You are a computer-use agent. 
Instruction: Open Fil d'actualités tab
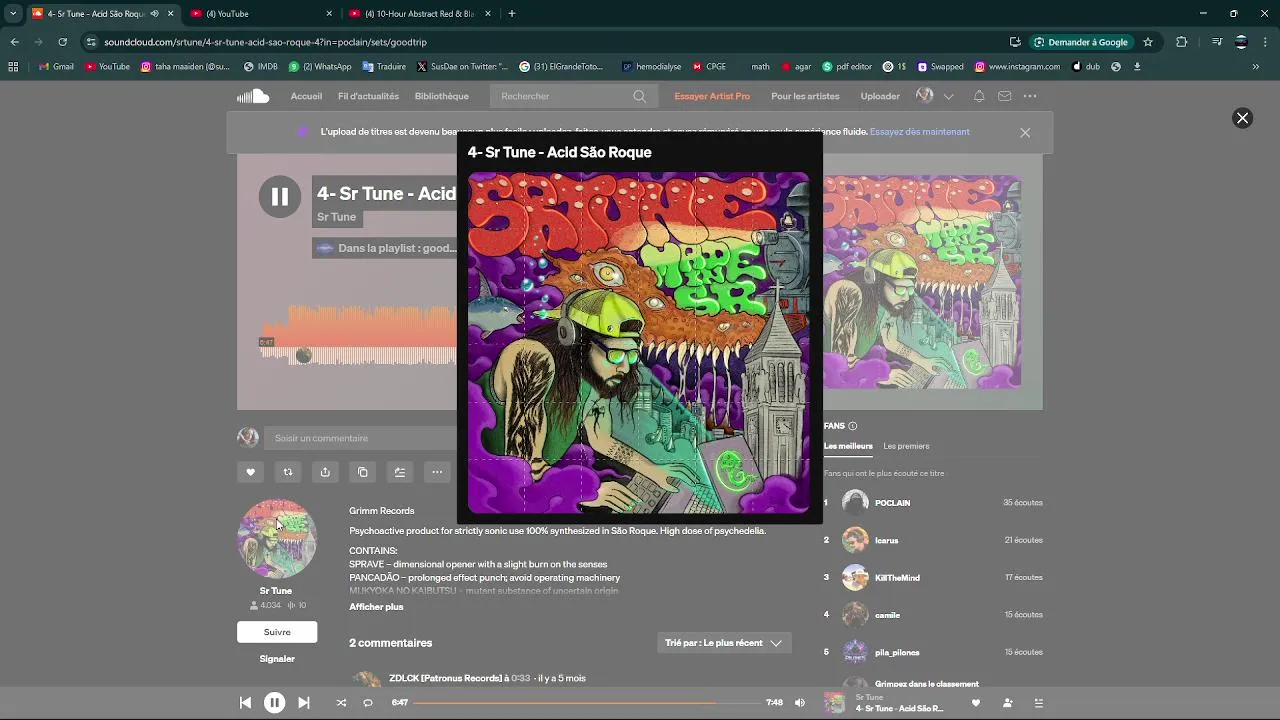coord(368,96)
